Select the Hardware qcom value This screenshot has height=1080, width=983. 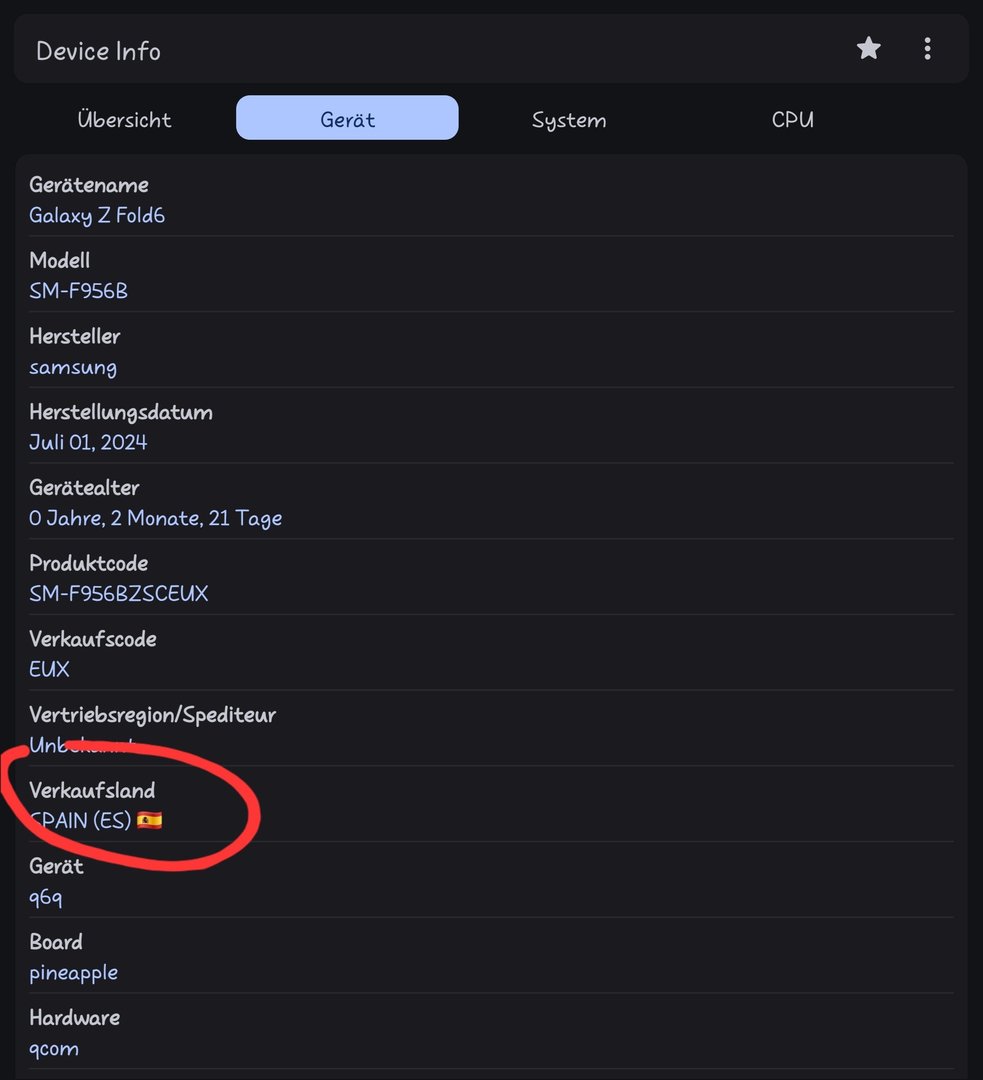pyautogui.click(x=54, y=1048)
